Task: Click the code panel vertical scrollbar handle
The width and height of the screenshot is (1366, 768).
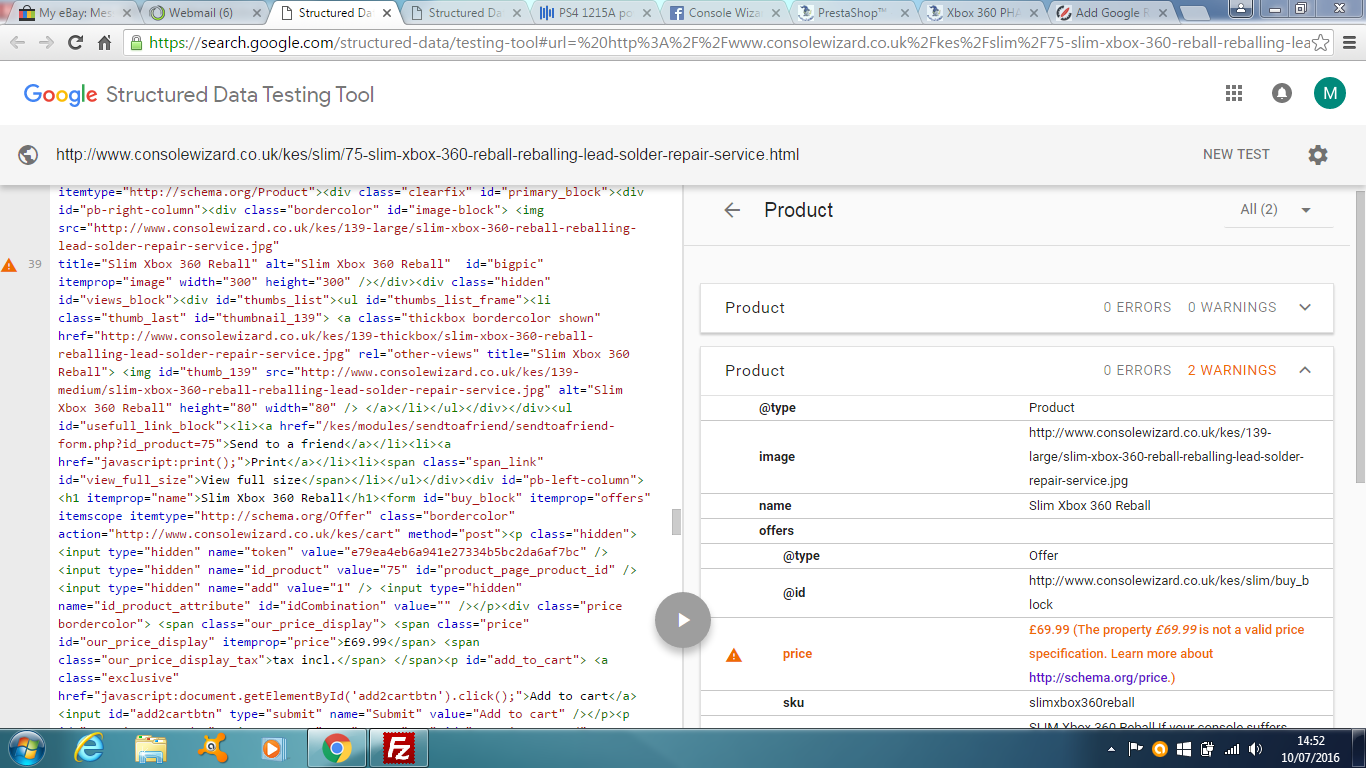Action: pos(676,522)
